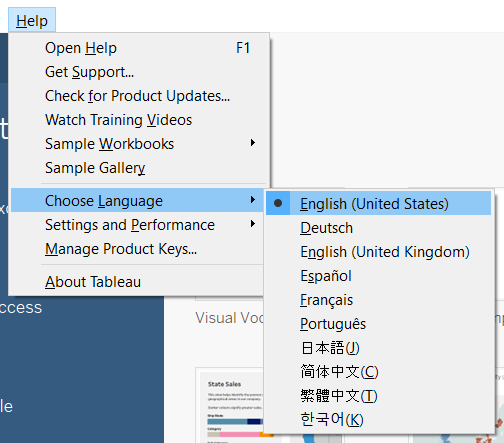Switch language to Deutsch
The image size is (504, 443).
coord(378,228)
